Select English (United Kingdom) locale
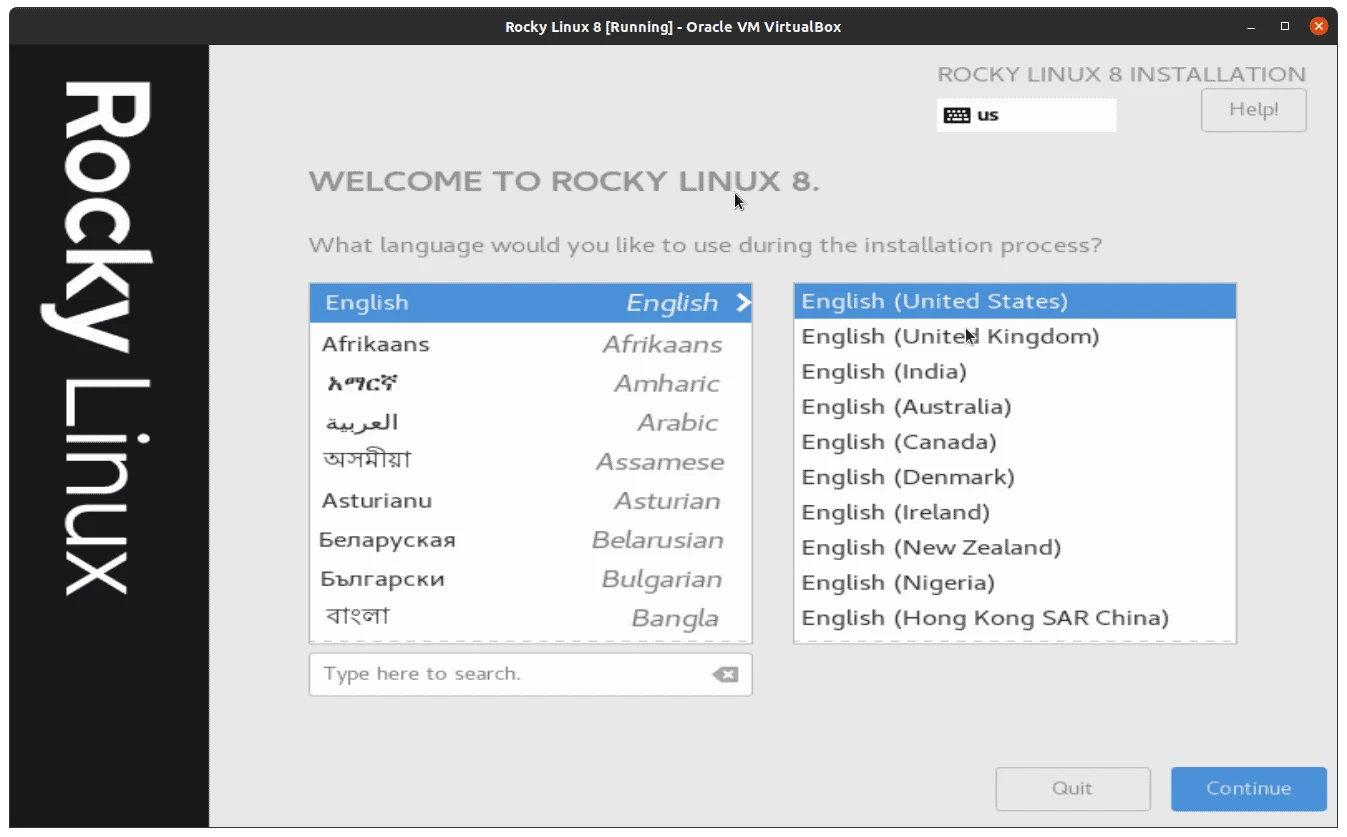 (950, 336)
